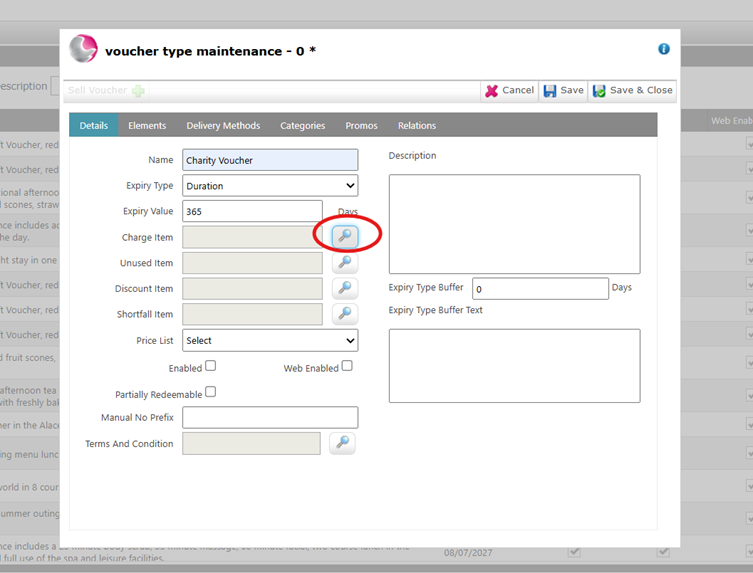Screen dimensions: 753x573
Task: Open the Charge Item lookup magnifier
Action: pos(345,236)
